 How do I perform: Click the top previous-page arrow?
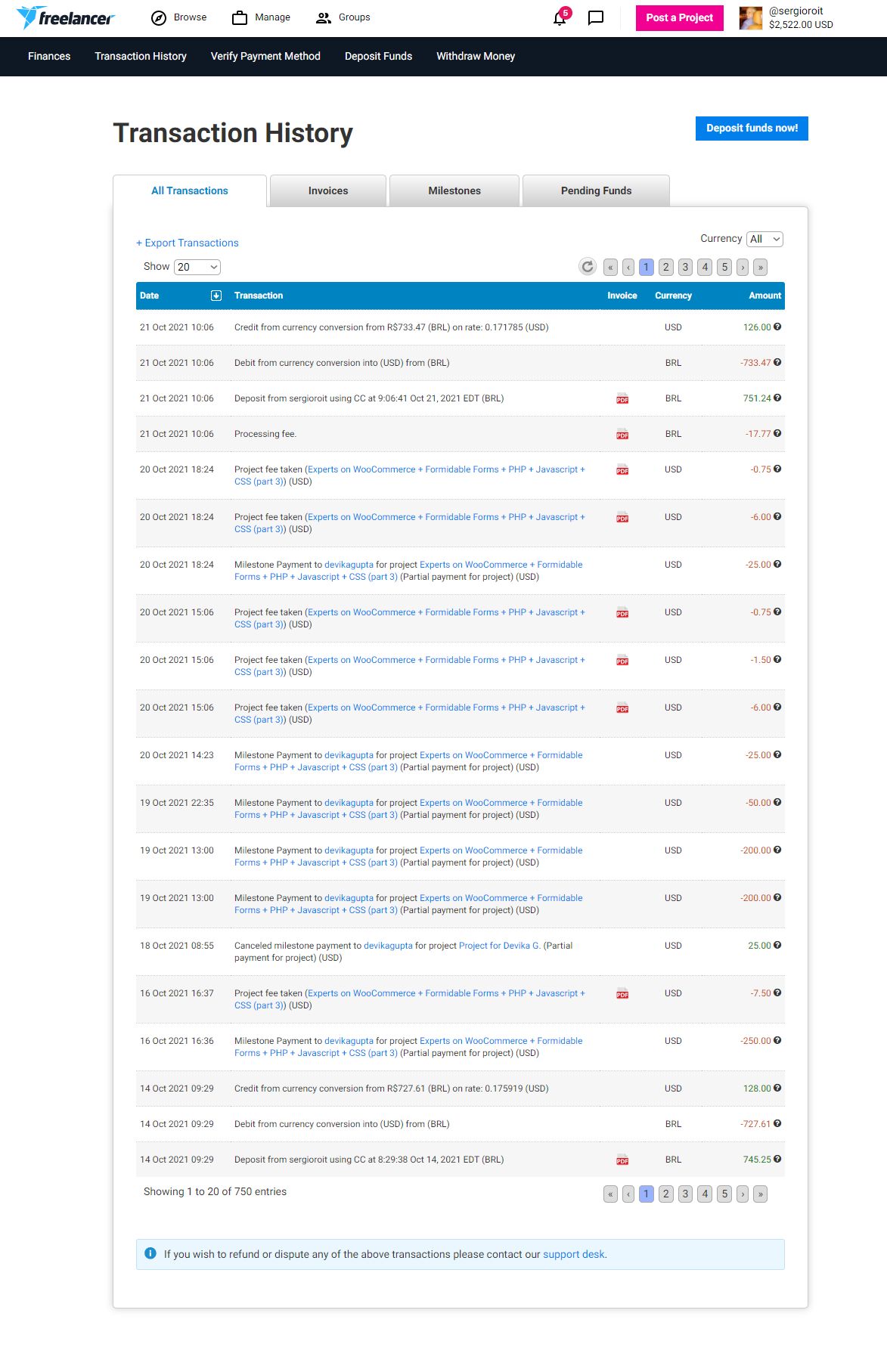click(x=628, y=267)
